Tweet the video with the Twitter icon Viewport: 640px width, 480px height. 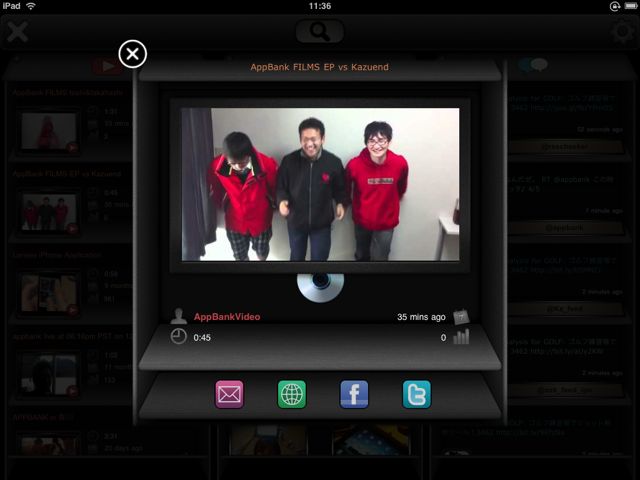[417, 394]
